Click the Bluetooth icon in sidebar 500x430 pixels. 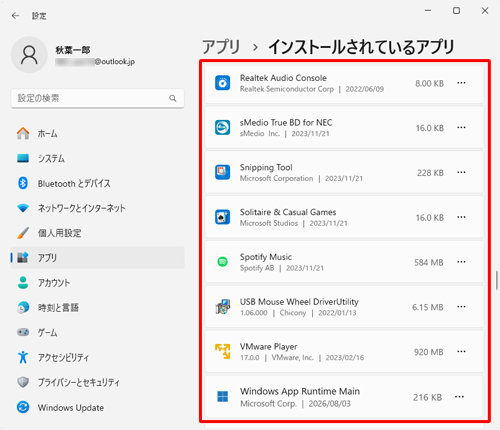(23, 183)
